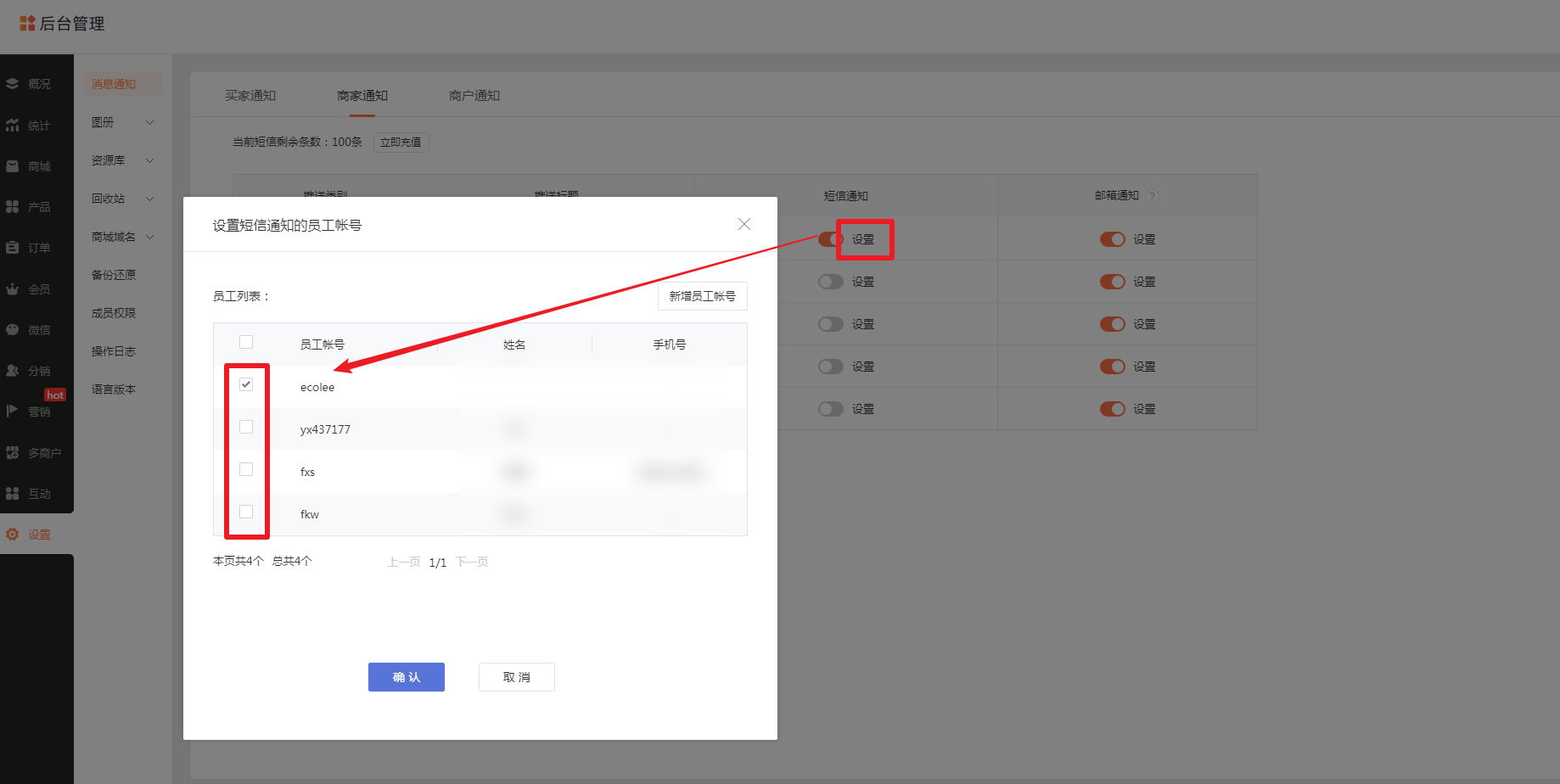The image size is (1560, 784).
Task: Toggle email notification switch in first row
Action: coord(1112,239)
